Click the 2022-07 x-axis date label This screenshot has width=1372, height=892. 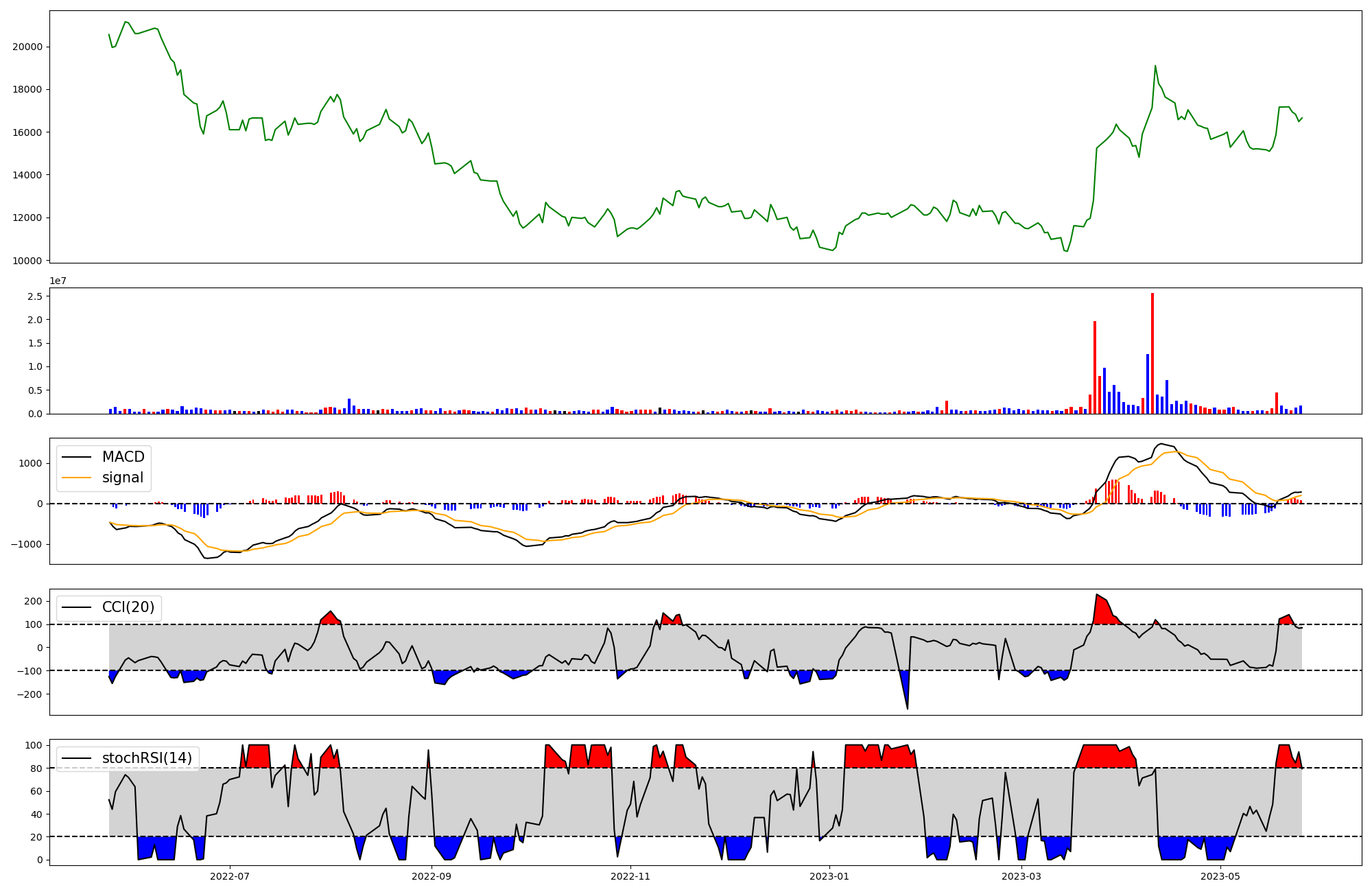230,876
